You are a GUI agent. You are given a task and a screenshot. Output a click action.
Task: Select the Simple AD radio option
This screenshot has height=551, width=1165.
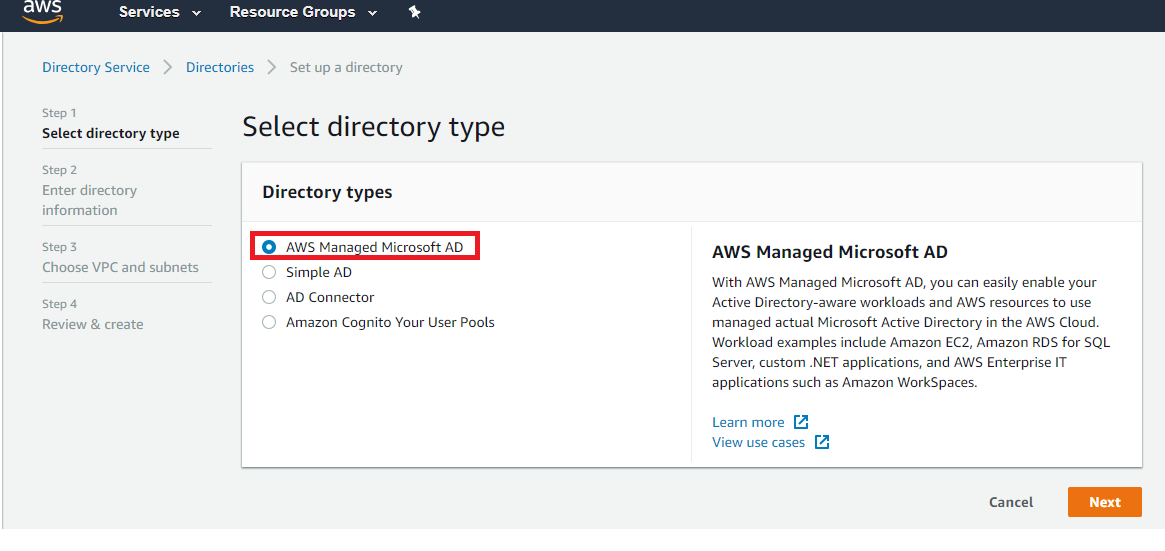(269, 272)
